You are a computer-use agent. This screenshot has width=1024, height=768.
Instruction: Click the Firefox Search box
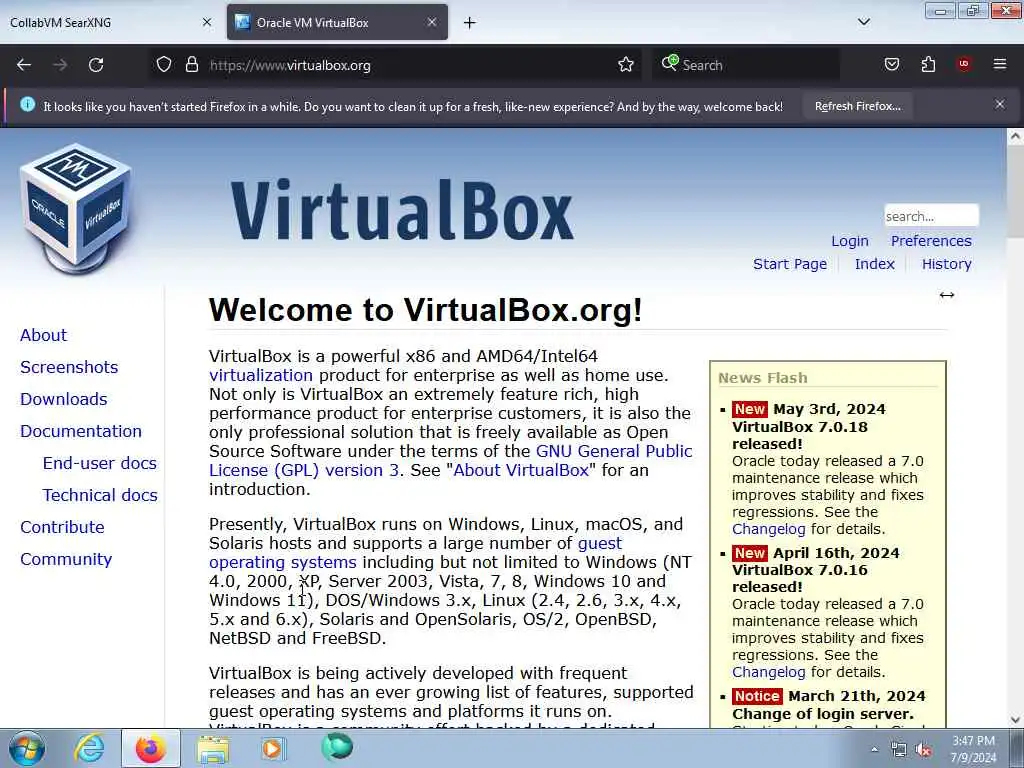tap(746, 65)
